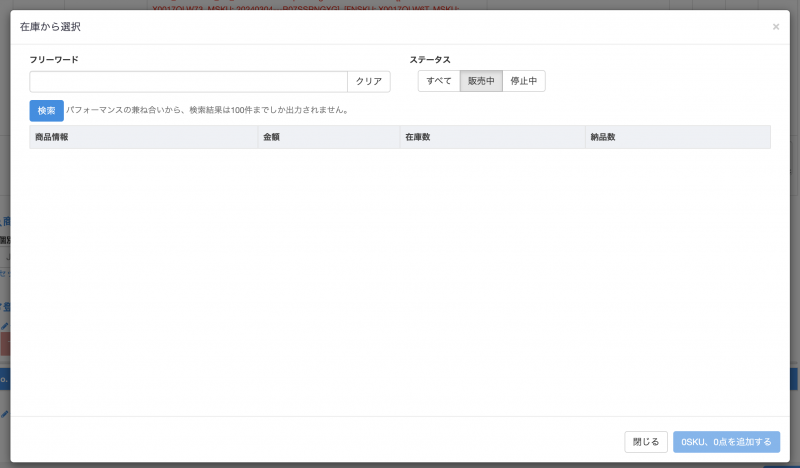Click the クリア button

(369, 82)
